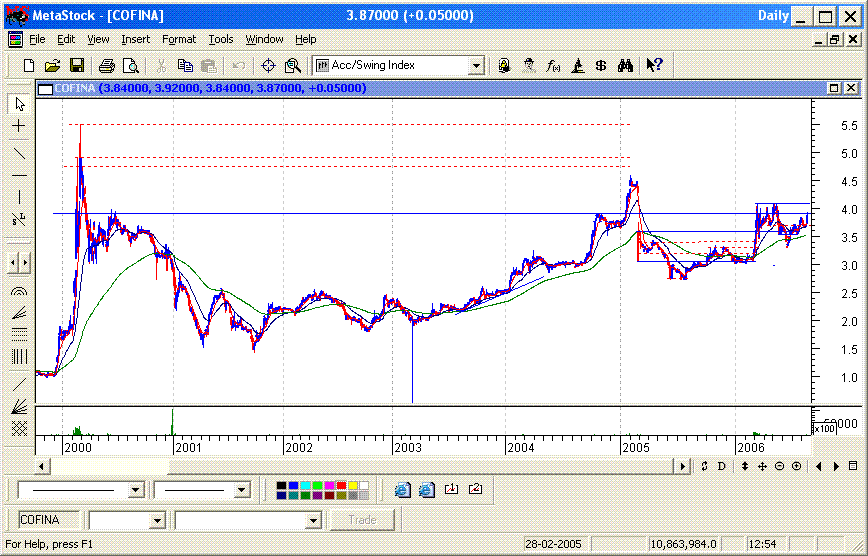This screenshot has height=556, width=868.
Task: Click the Trade button
Action: click(x=362, y=520)
